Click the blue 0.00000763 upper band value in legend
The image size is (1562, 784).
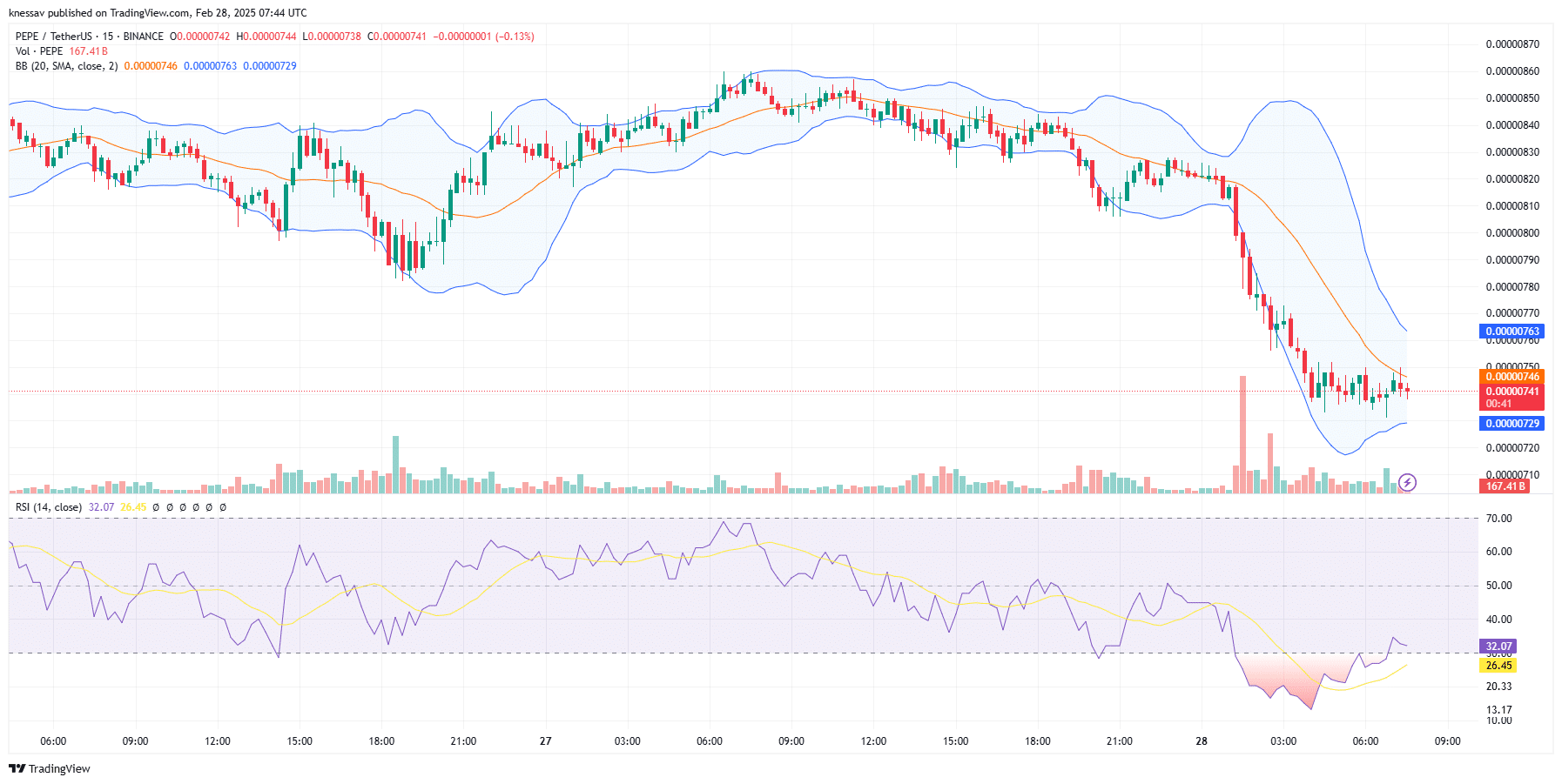click(x=210, y=66)
